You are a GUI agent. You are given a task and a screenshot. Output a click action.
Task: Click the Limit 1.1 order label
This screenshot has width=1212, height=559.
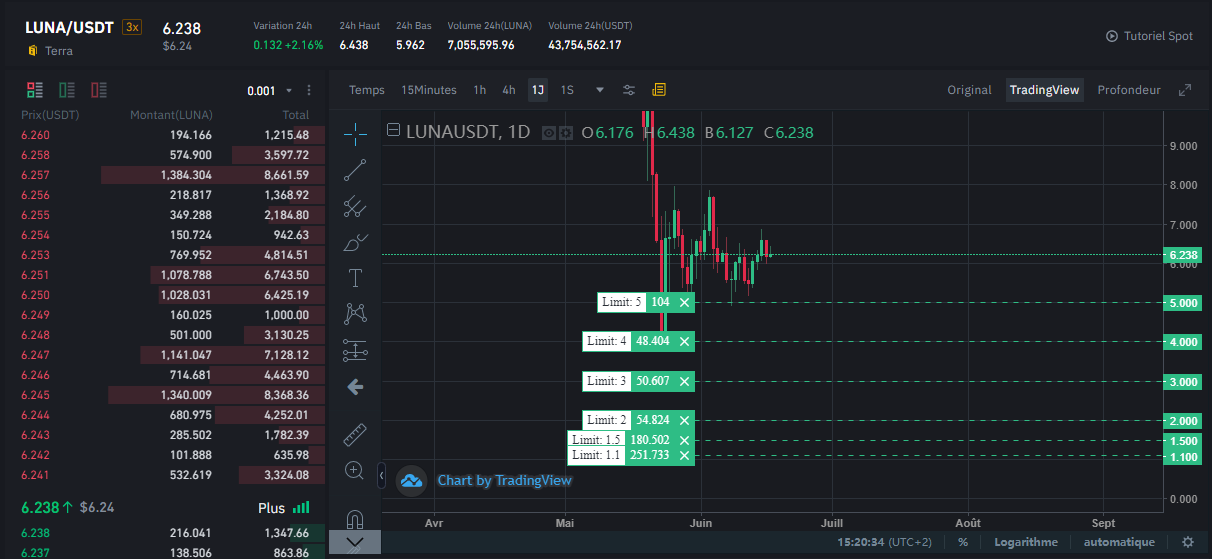pyautogui.click(x=596, y=455)
